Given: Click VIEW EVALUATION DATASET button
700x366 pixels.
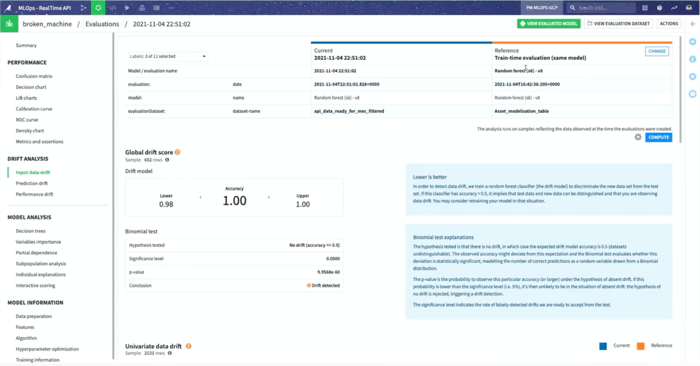Looking at the screenshot, I should coord(618,24).
